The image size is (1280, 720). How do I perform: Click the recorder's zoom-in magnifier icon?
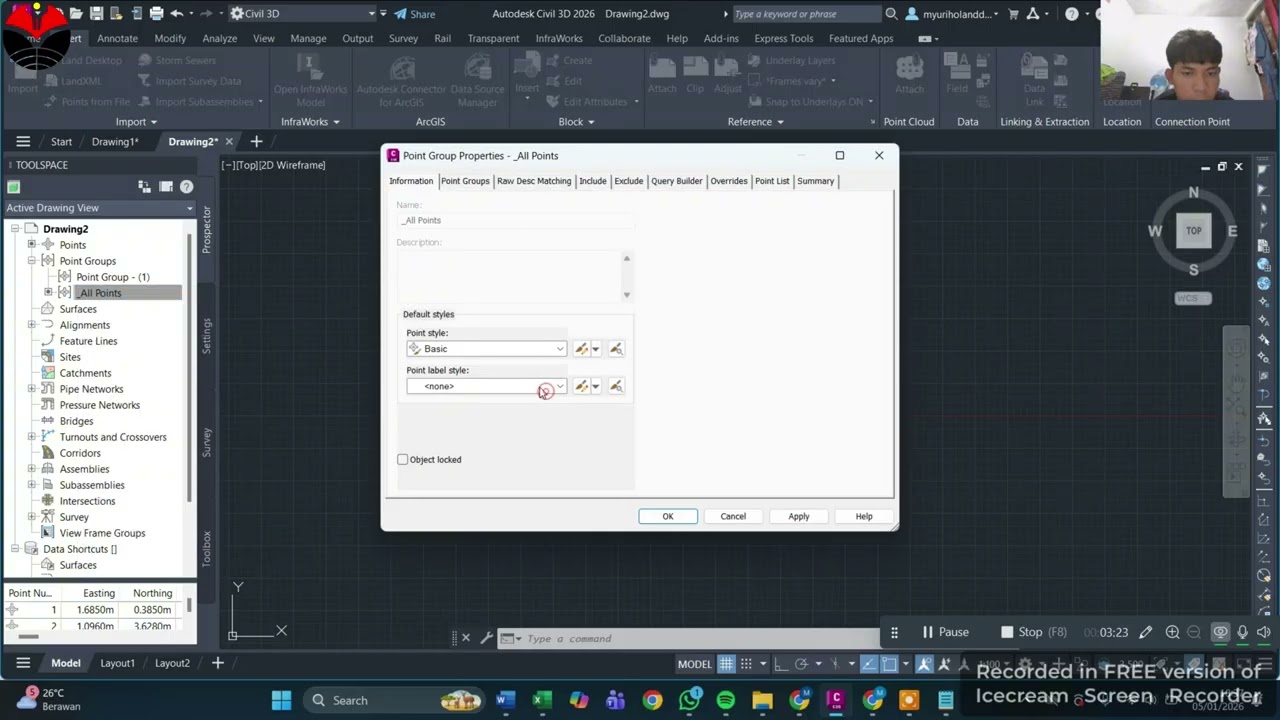click(1172, 632)
